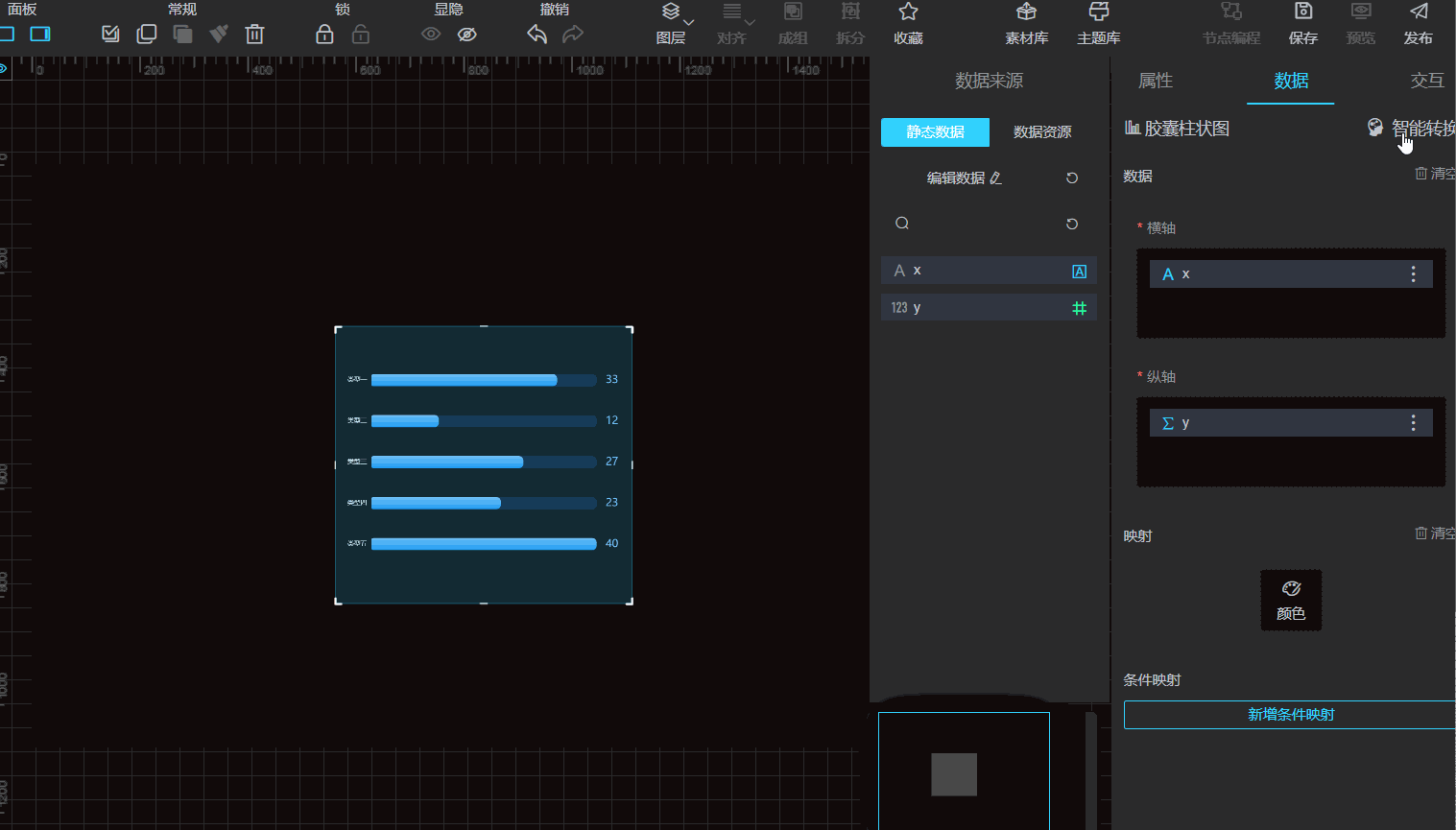Click text-type icon on x field row
Viewport: 1456px width, 830px height.
[x=1080, y=272]
